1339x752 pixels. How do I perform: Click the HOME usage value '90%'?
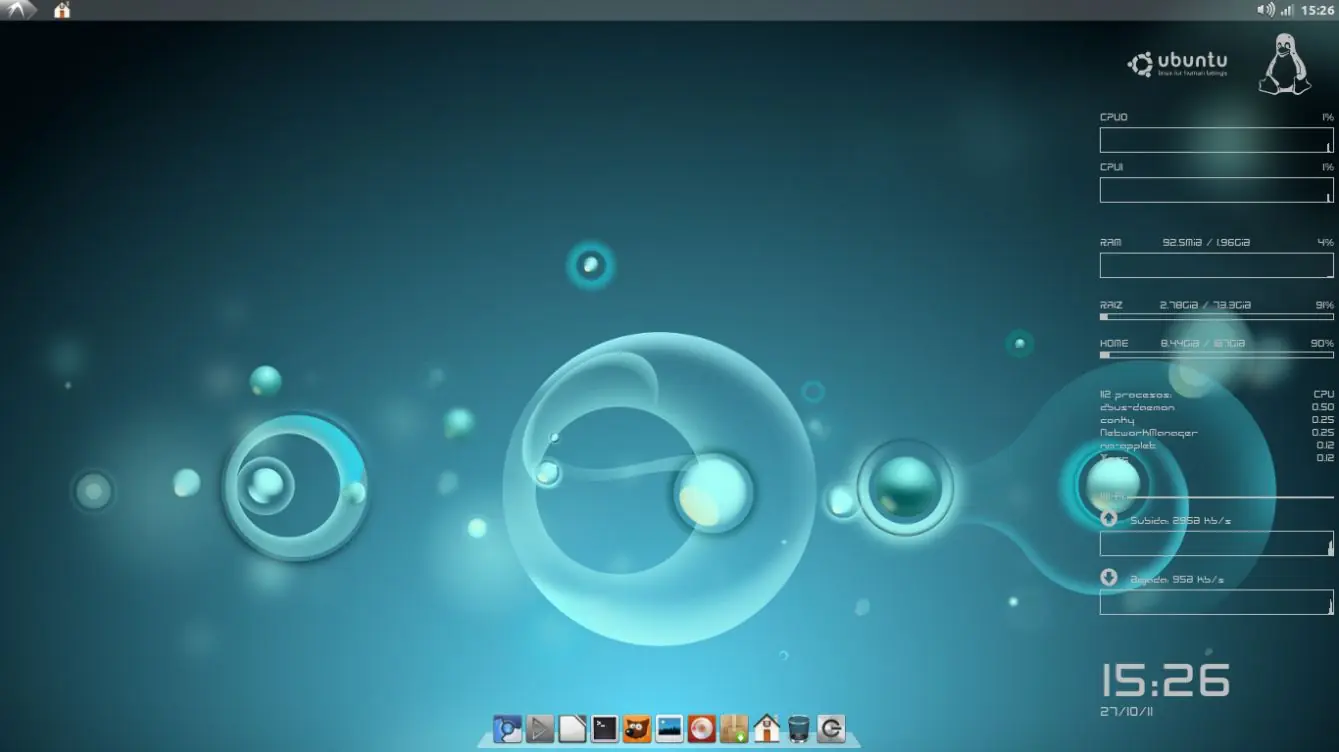pyautogui.click(x=1322, y=343)
